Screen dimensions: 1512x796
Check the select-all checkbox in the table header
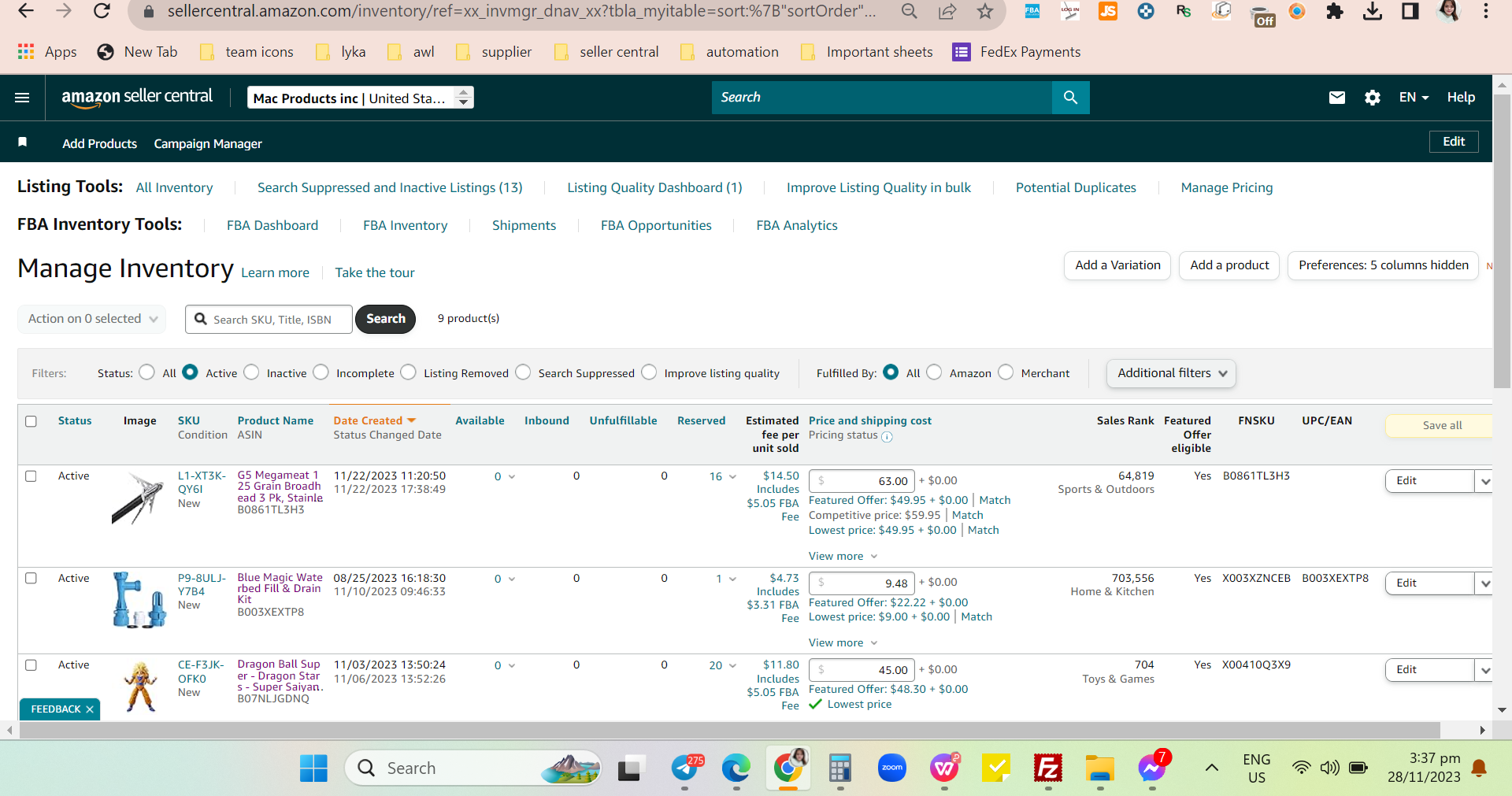coord(31,421)
